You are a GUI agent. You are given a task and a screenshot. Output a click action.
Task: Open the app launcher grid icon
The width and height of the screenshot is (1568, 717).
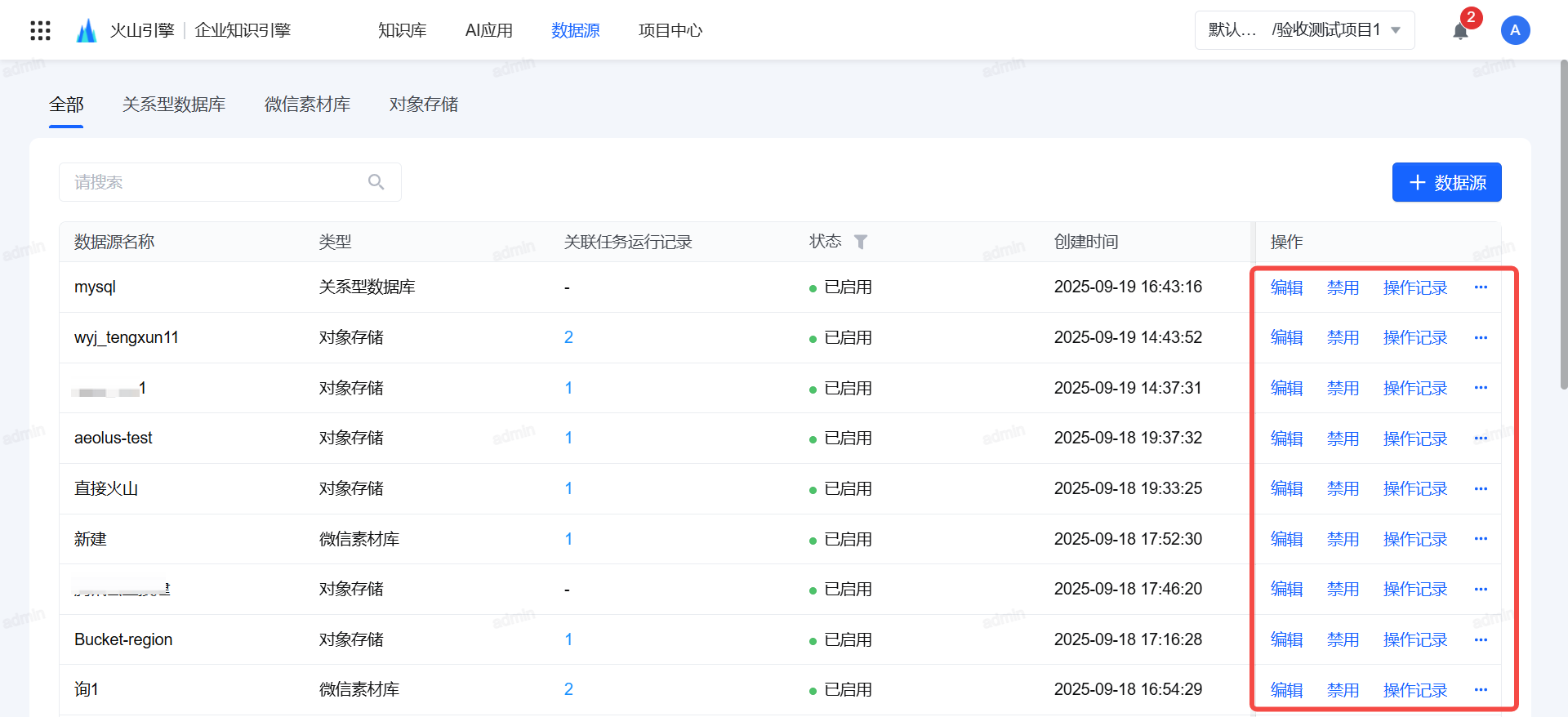click(40, 31)
